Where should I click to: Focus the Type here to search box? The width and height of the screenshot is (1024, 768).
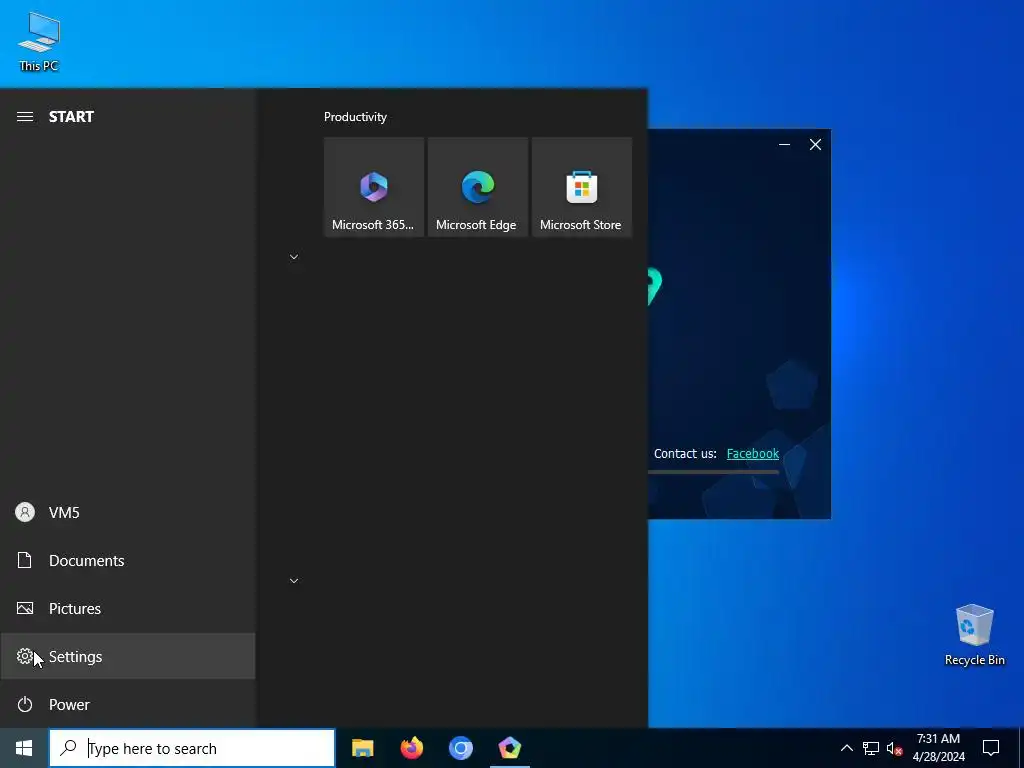[192, 748]
